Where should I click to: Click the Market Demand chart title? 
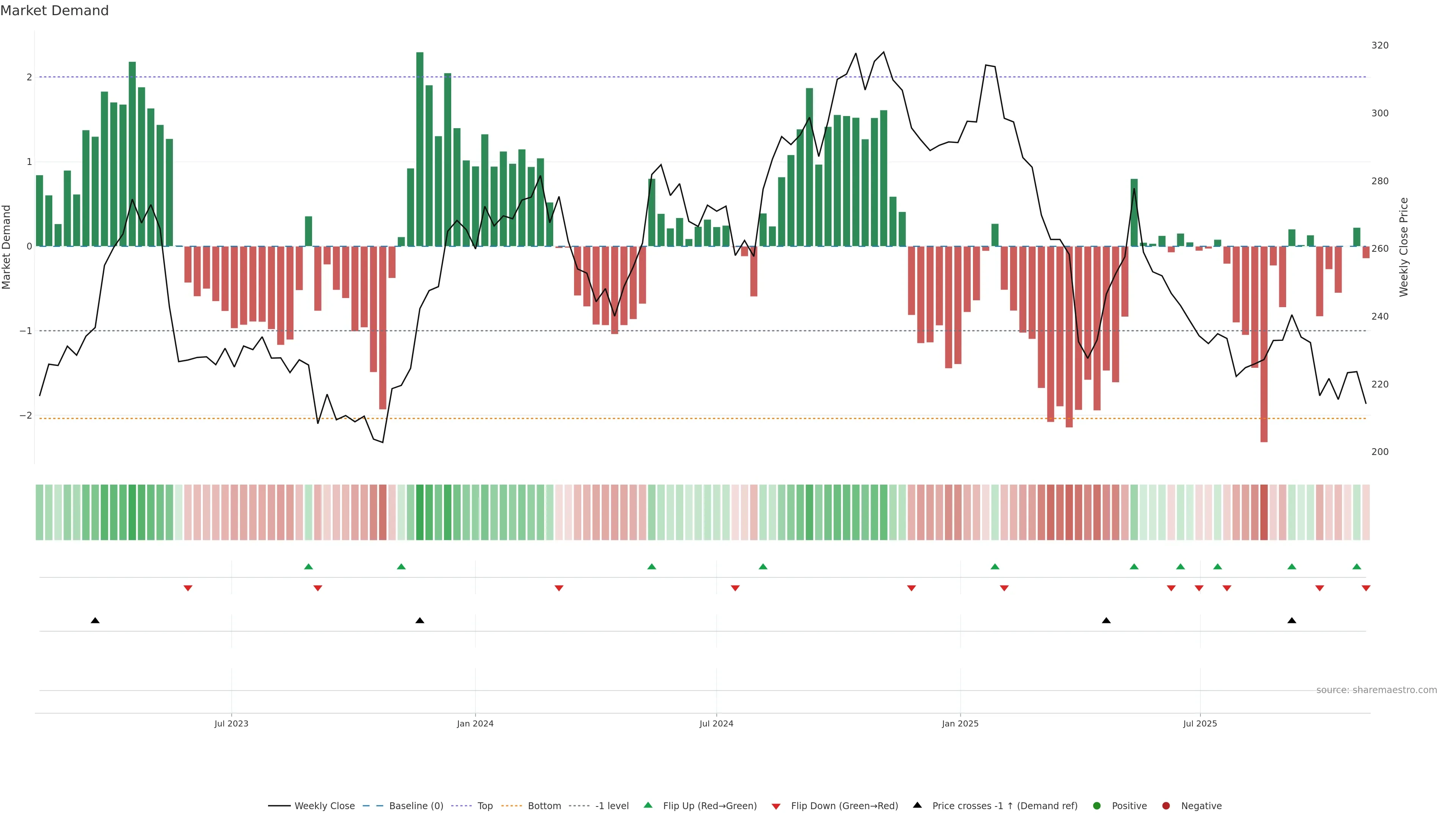click(54, 11)
